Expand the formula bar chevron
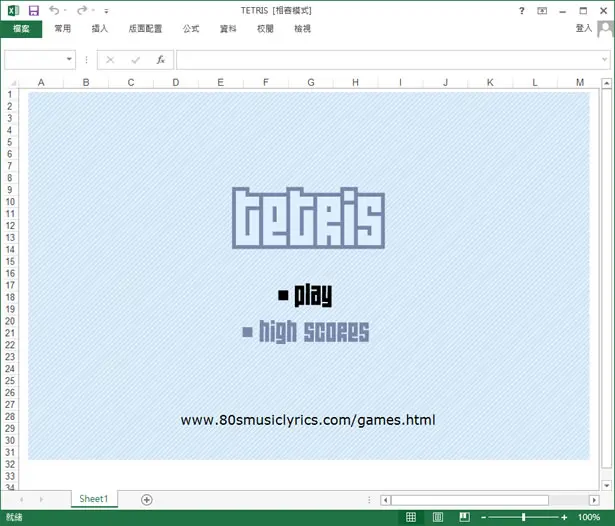This screenshot has width=615, height=526. click(x=604, y=60)
